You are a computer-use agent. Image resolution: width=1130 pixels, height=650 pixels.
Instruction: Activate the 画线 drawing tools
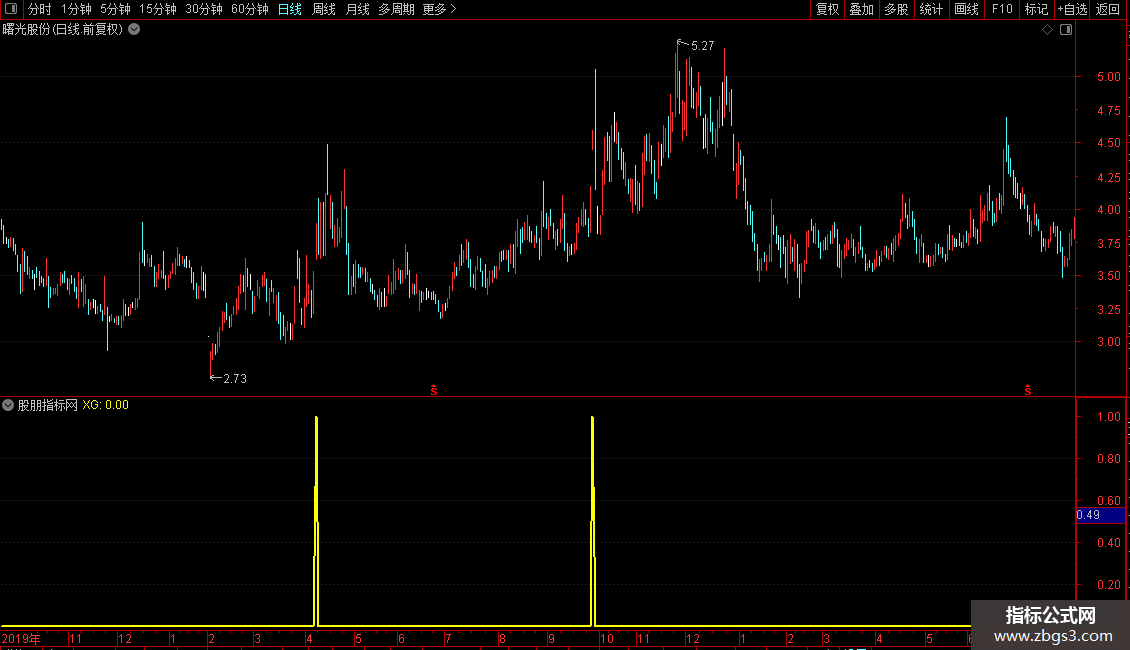pyautogui.click(x=966, y=9)
